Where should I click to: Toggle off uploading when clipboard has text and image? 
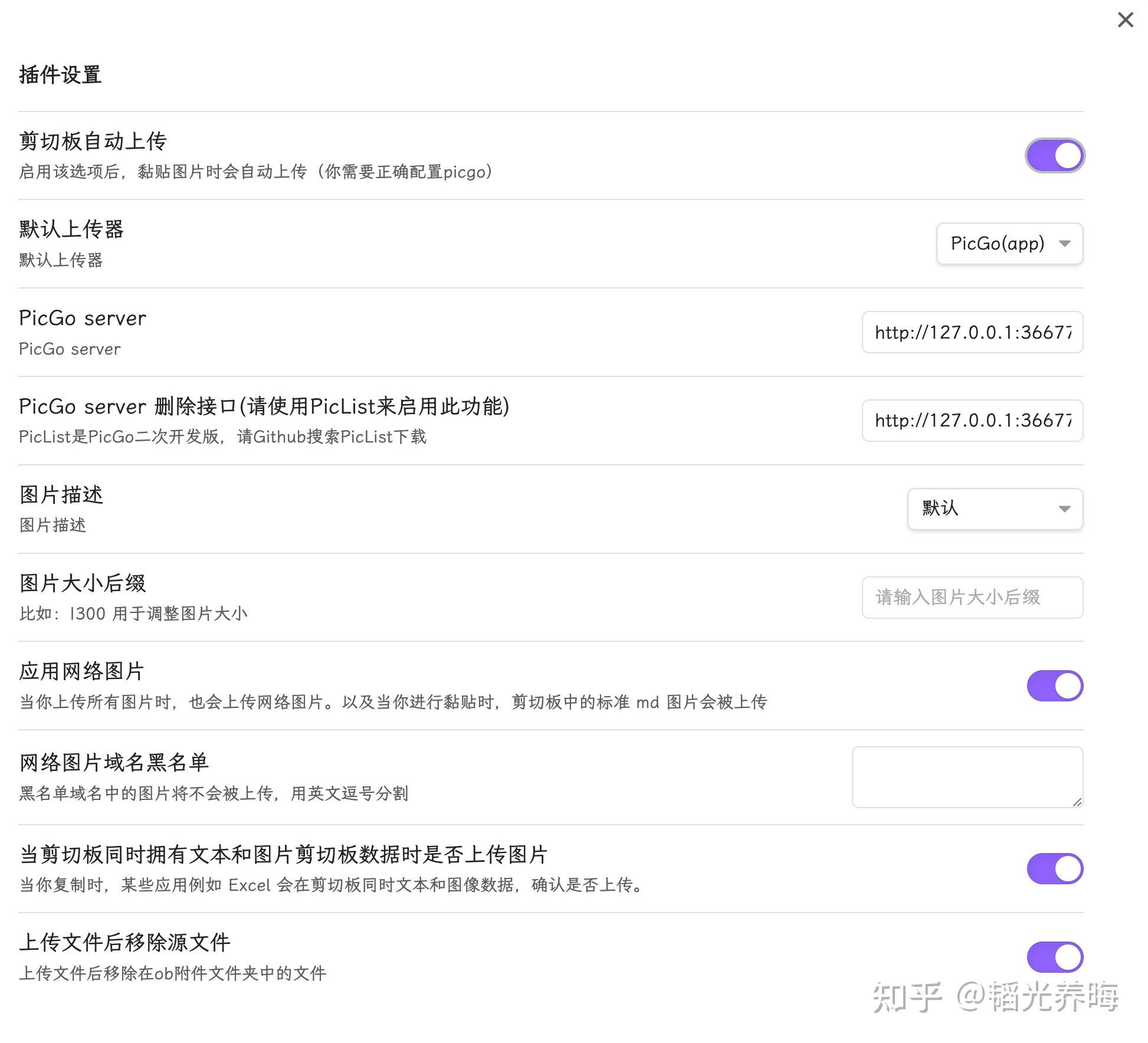tap(1054, 868)
